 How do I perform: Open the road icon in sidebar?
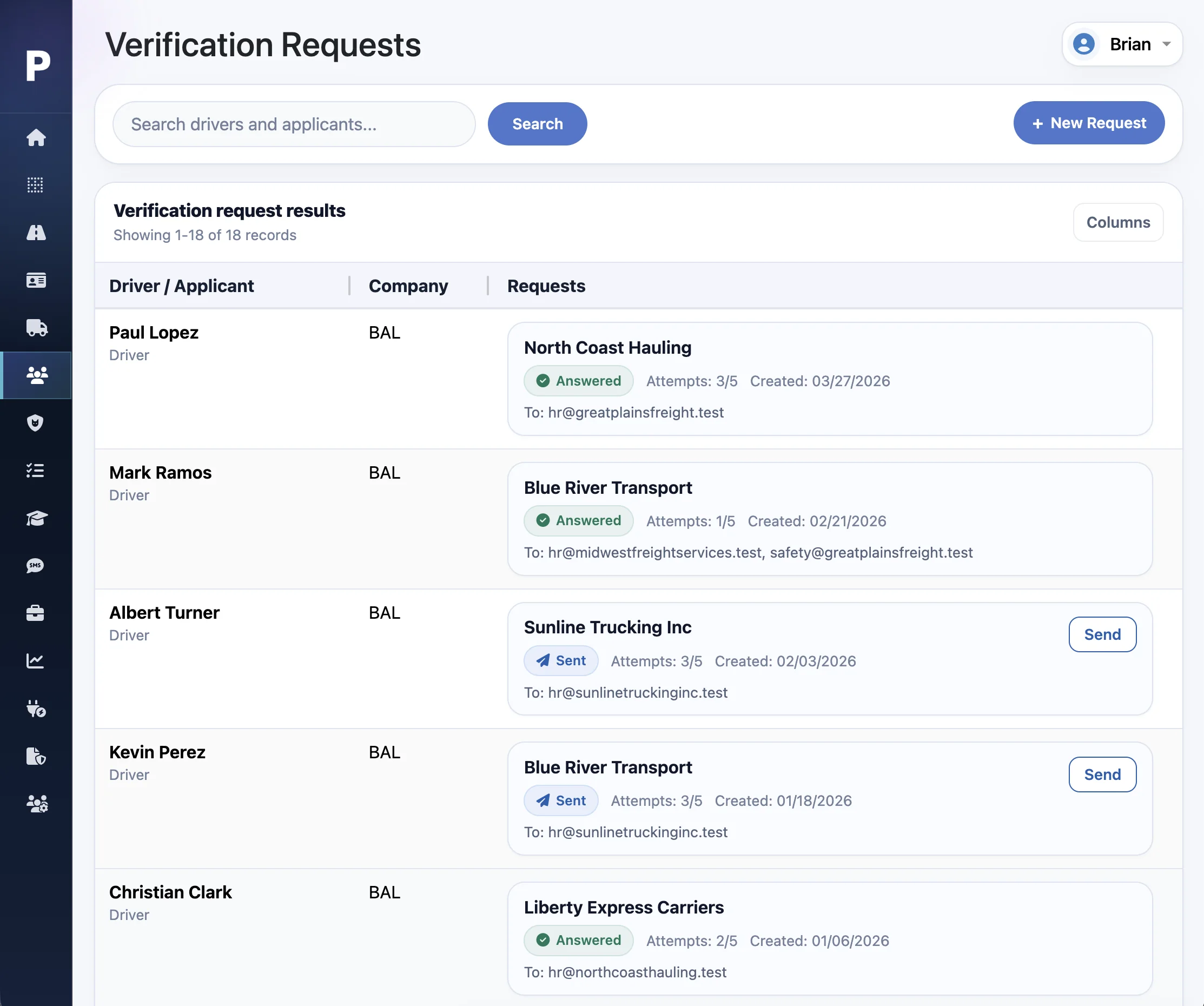36,233
